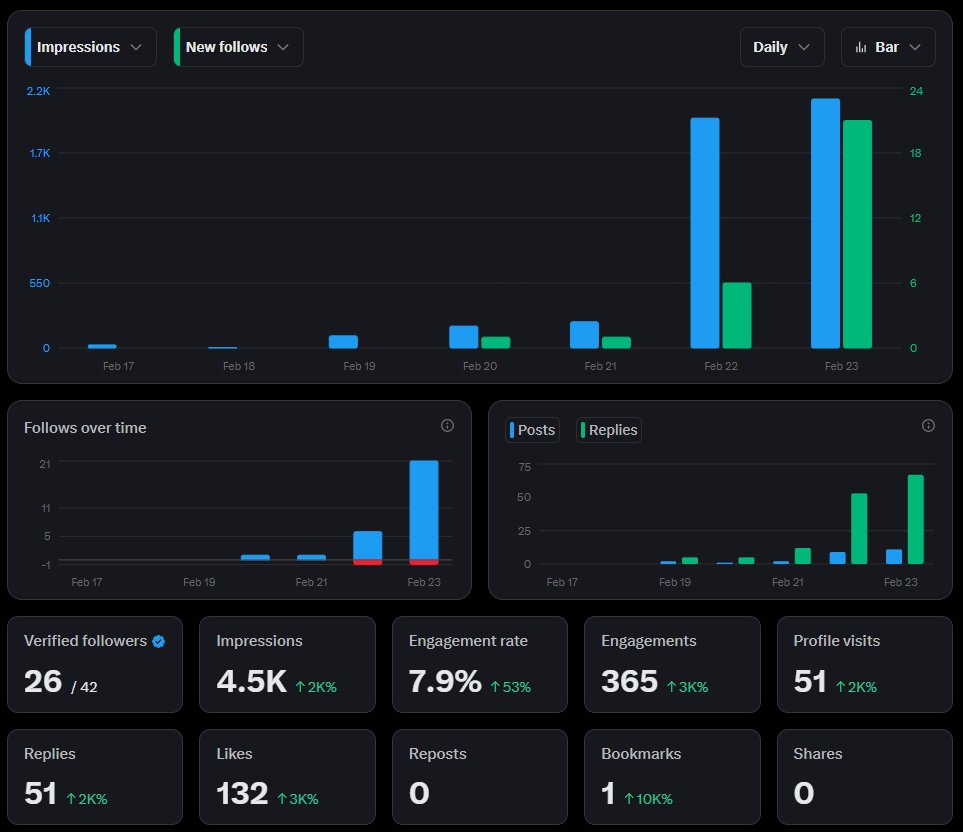Click the Feb 19 blue impressions bar

pos(343,341)
